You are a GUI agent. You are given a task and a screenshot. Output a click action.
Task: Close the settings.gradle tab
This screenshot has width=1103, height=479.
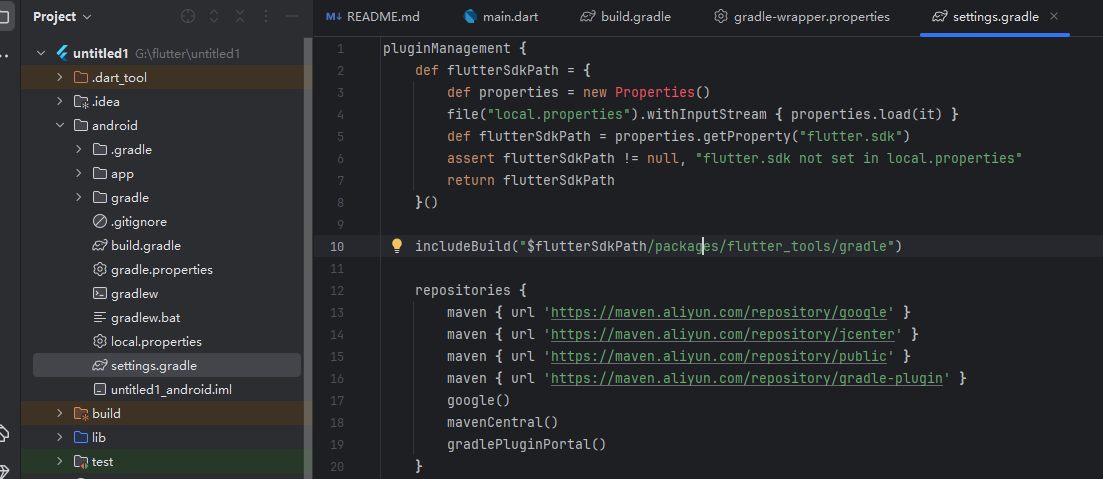point(1054,16)
